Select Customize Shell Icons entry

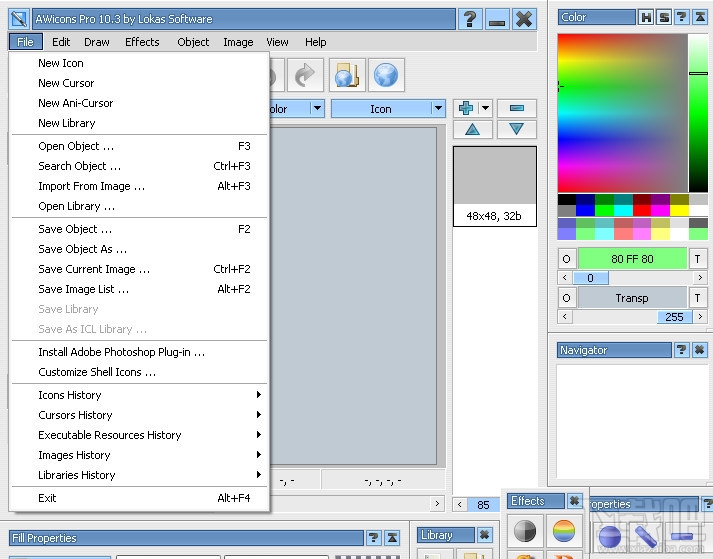click(139, 372)
